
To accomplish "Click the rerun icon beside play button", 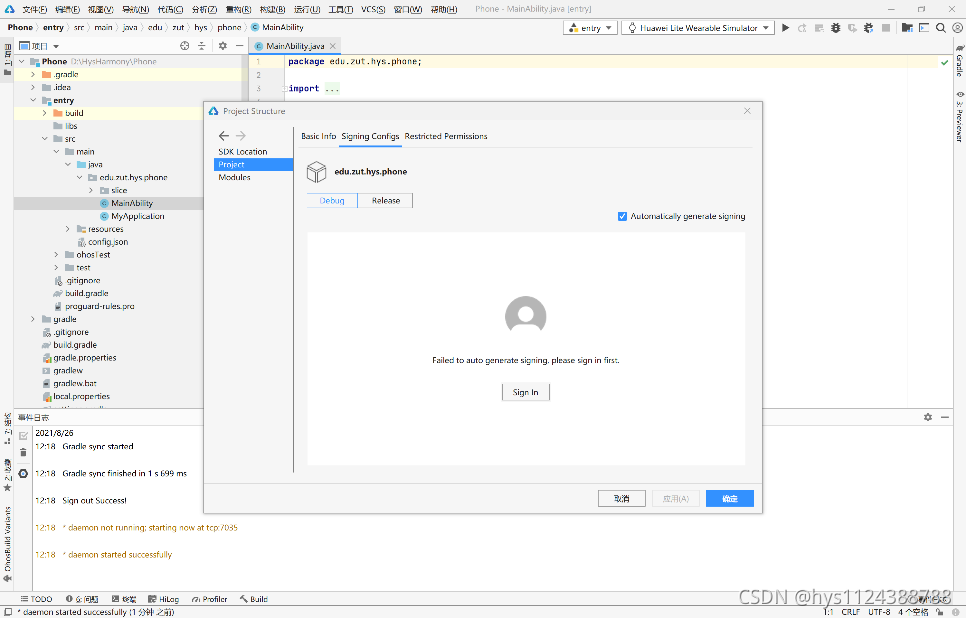I will 802,28.
